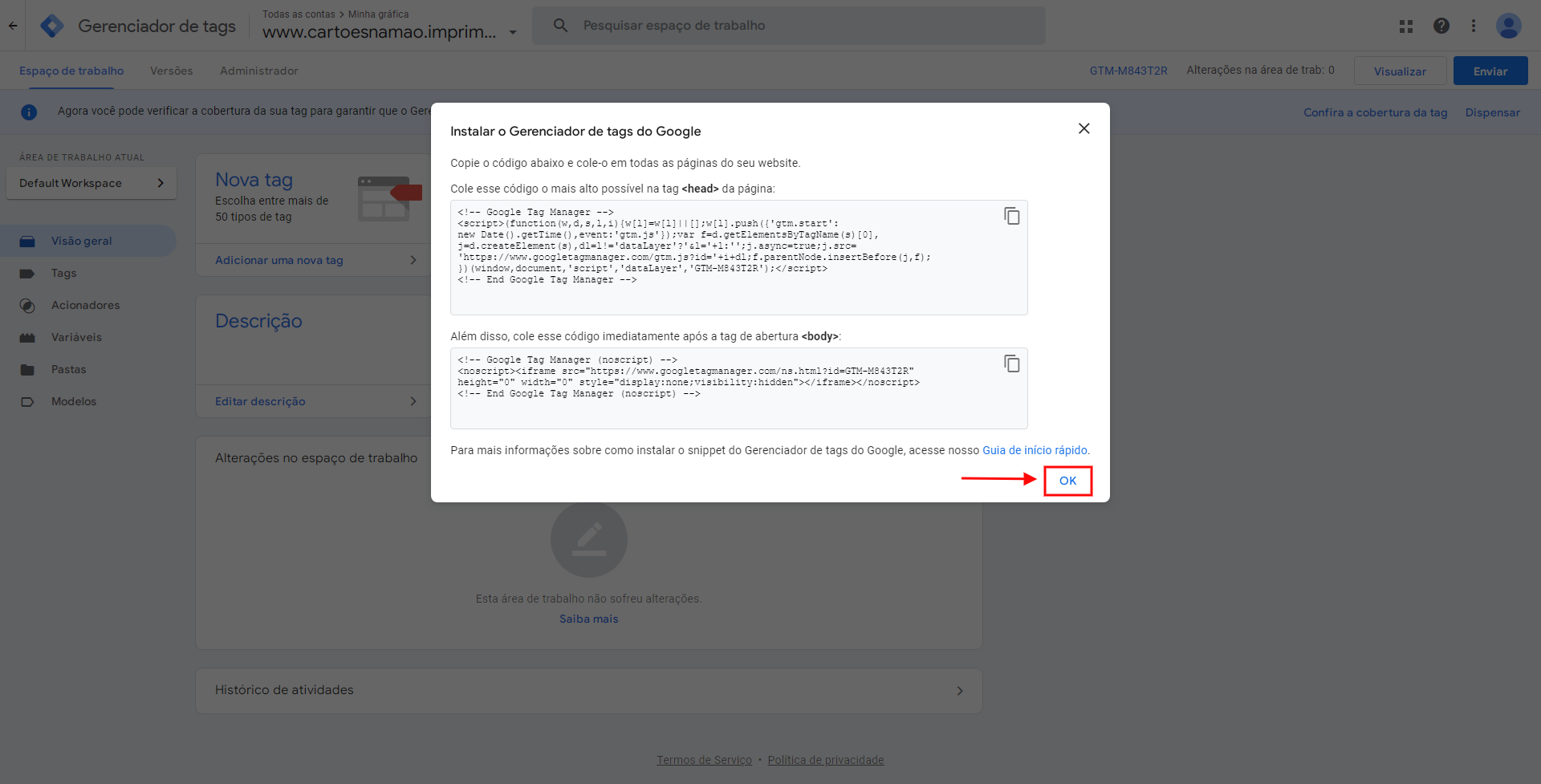Image resolution: width=1541 pixels, height=784 pixels.
Task: Switch to Administrador tab
Action: tap(259, 71)
